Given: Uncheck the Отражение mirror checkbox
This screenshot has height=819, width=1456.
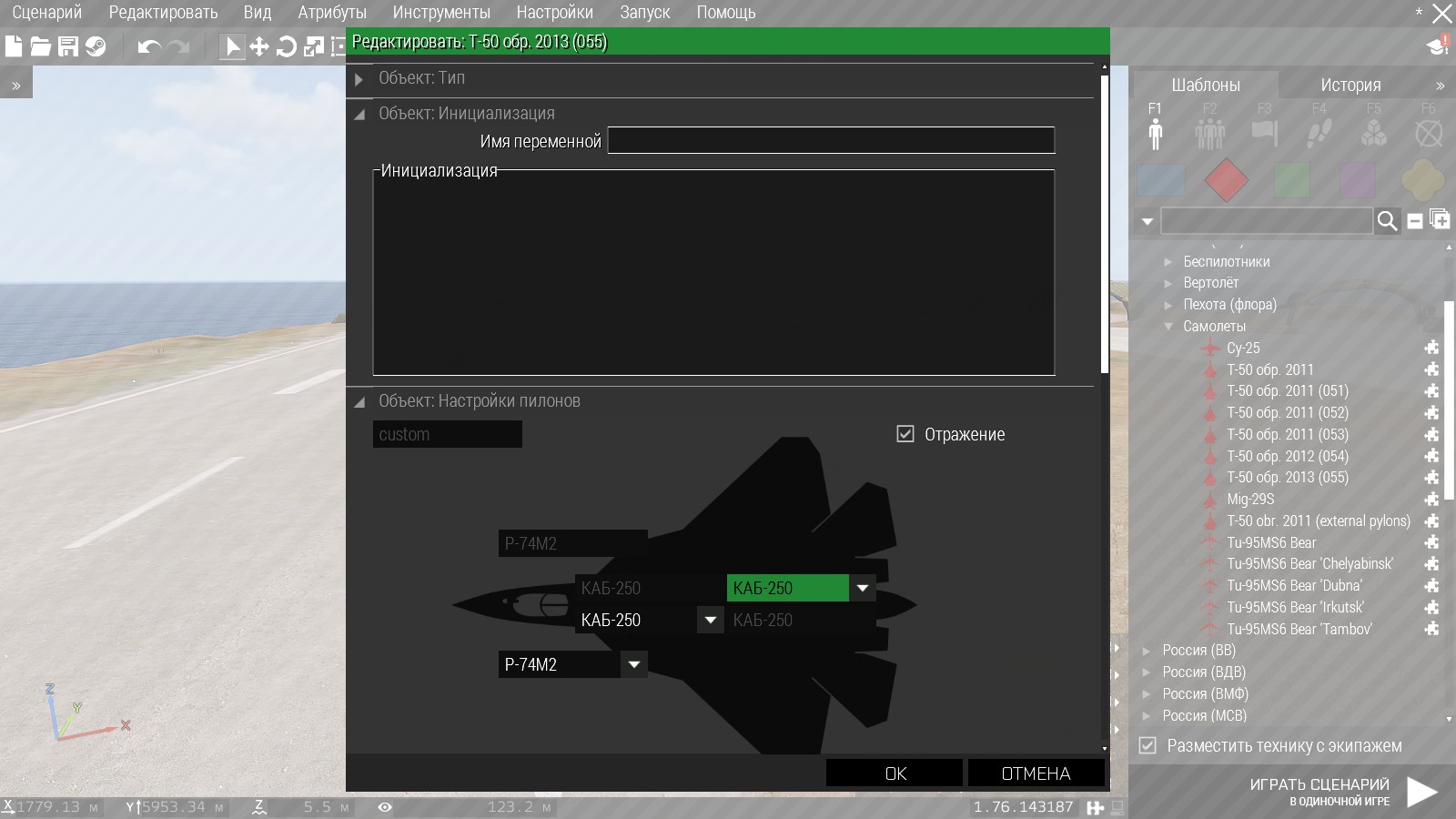Looking at the screenshot, I should 905,434.
